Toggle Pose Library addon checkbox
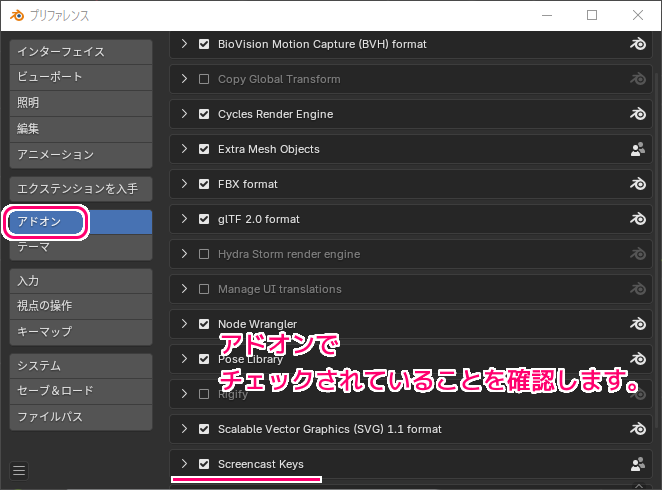The width and height of the screenshot is (662, 490). point(204,359)
